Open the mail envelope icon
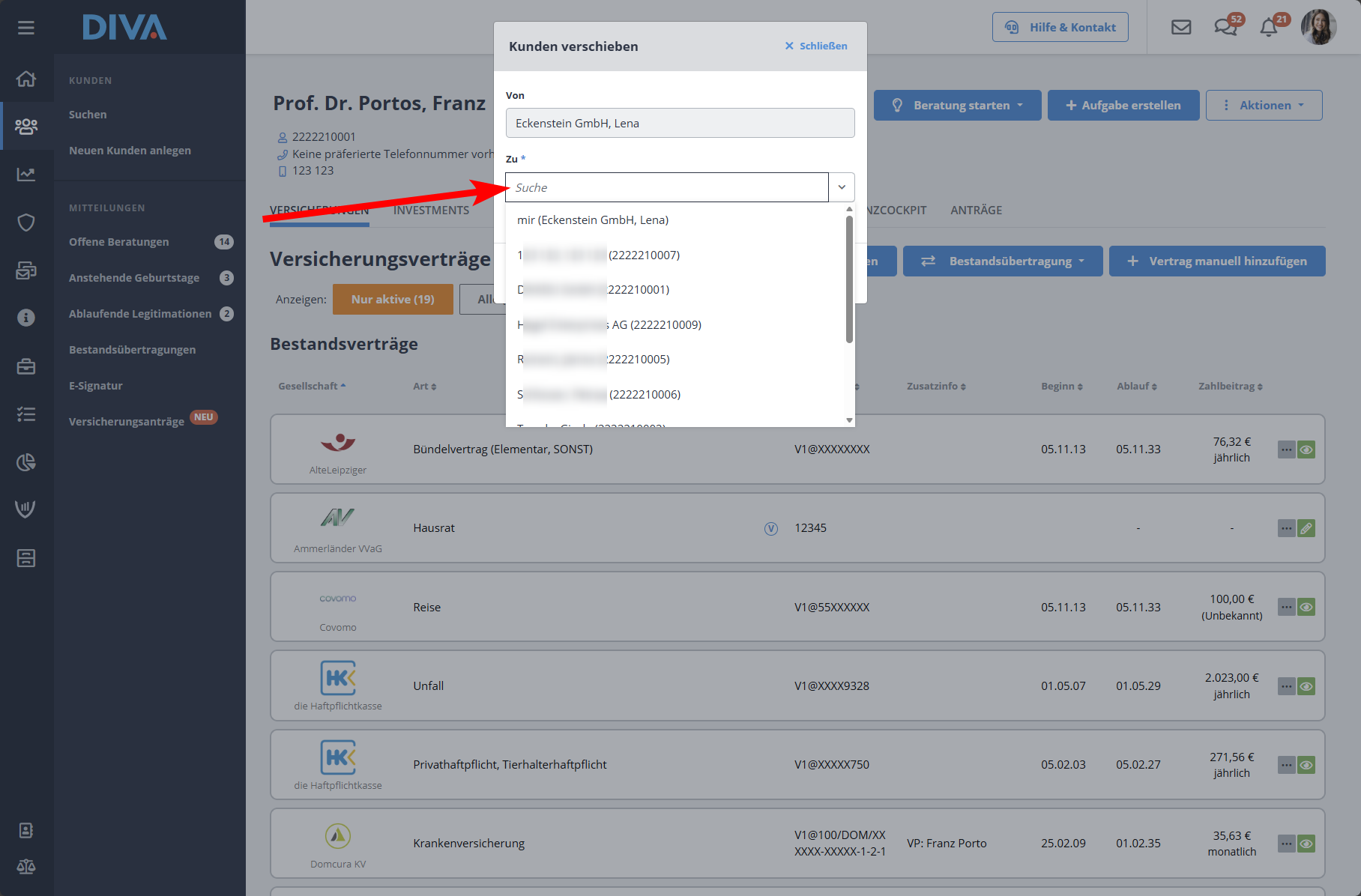1361x896 pixels. point(1181,28)
